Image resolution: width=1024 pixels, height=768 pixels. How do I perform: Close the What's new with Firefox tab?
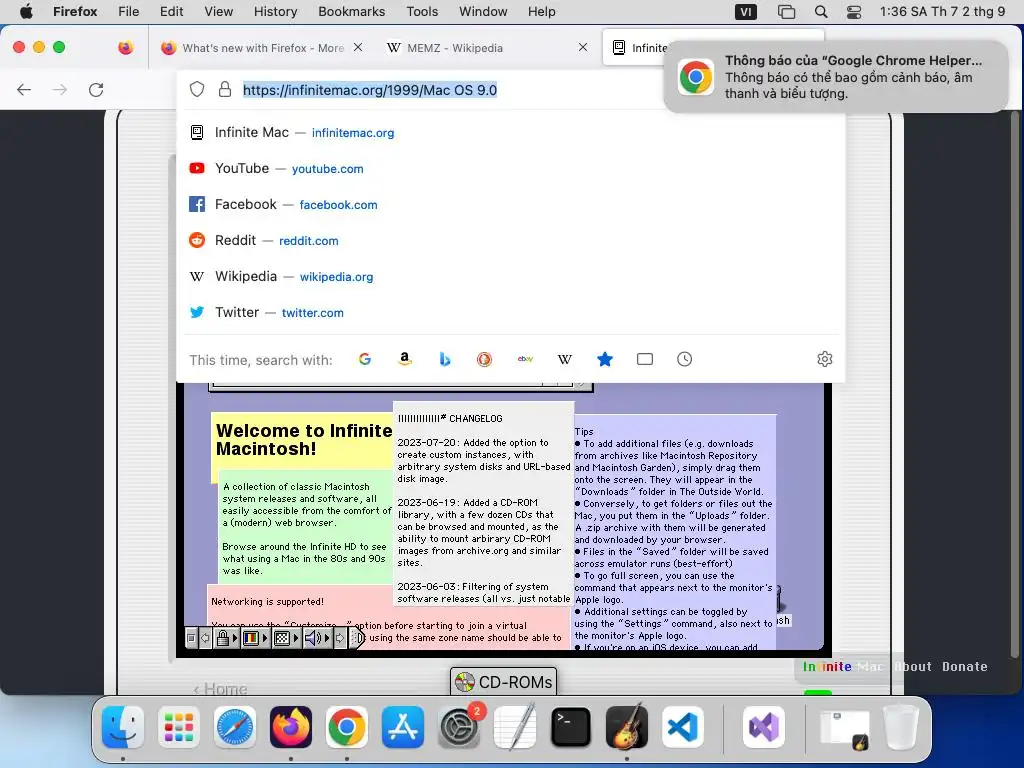click(358, 47)
